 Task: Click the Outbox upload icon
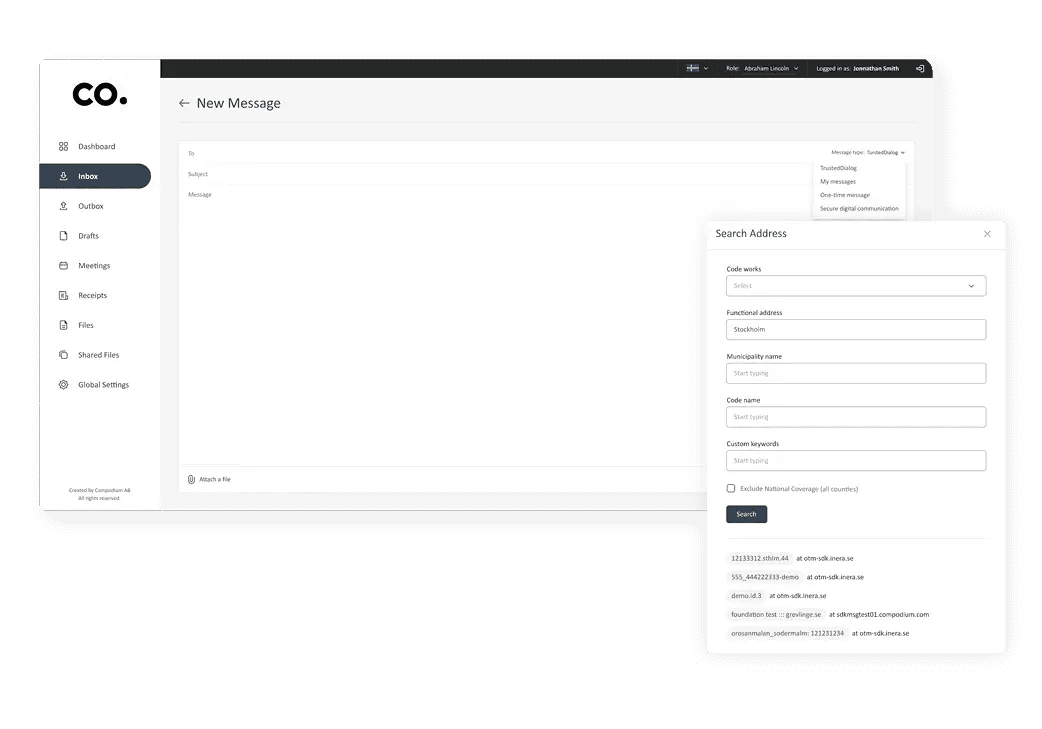click(63, 206)
